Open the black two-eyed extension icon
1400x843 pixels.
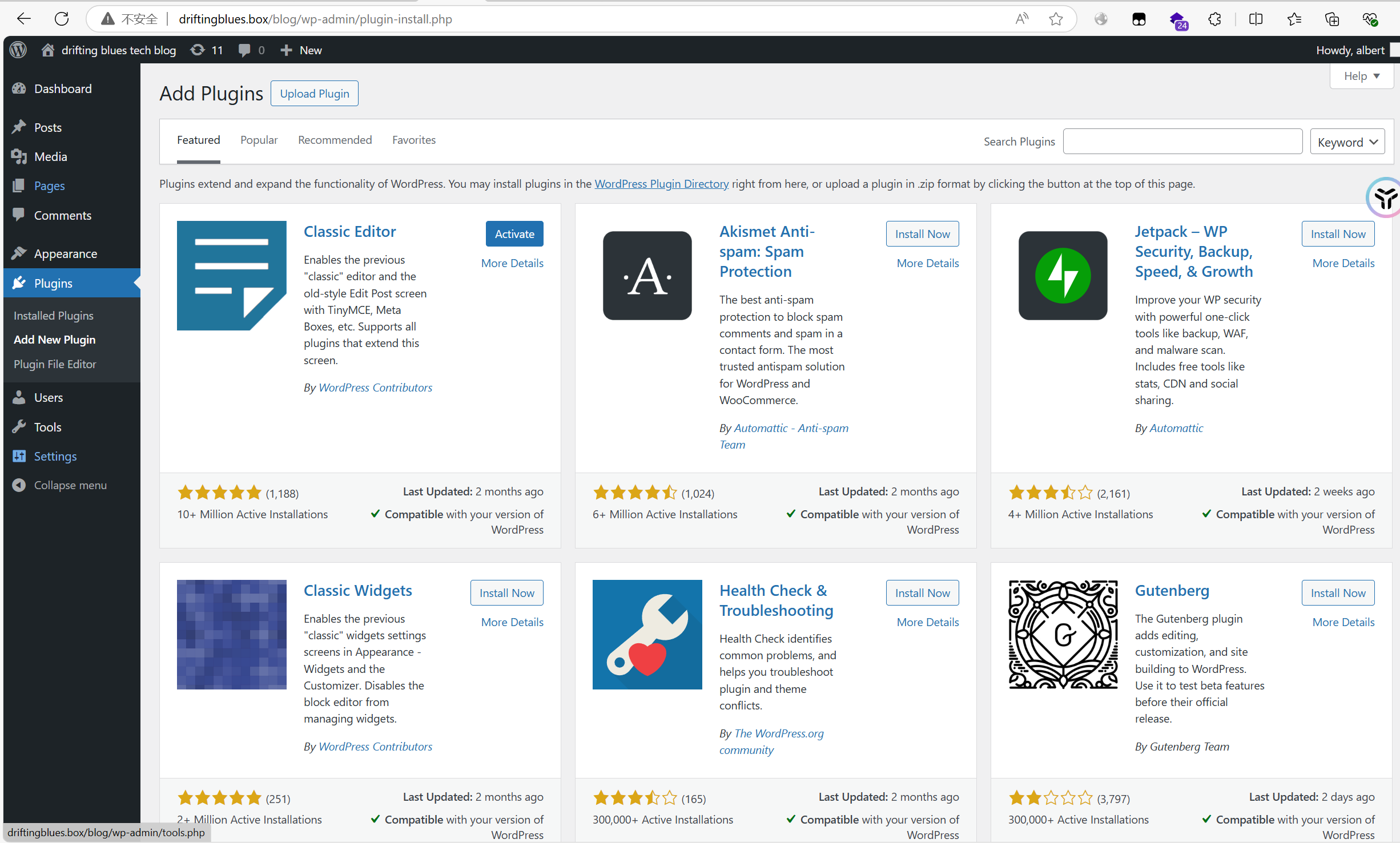[1138, 19]
